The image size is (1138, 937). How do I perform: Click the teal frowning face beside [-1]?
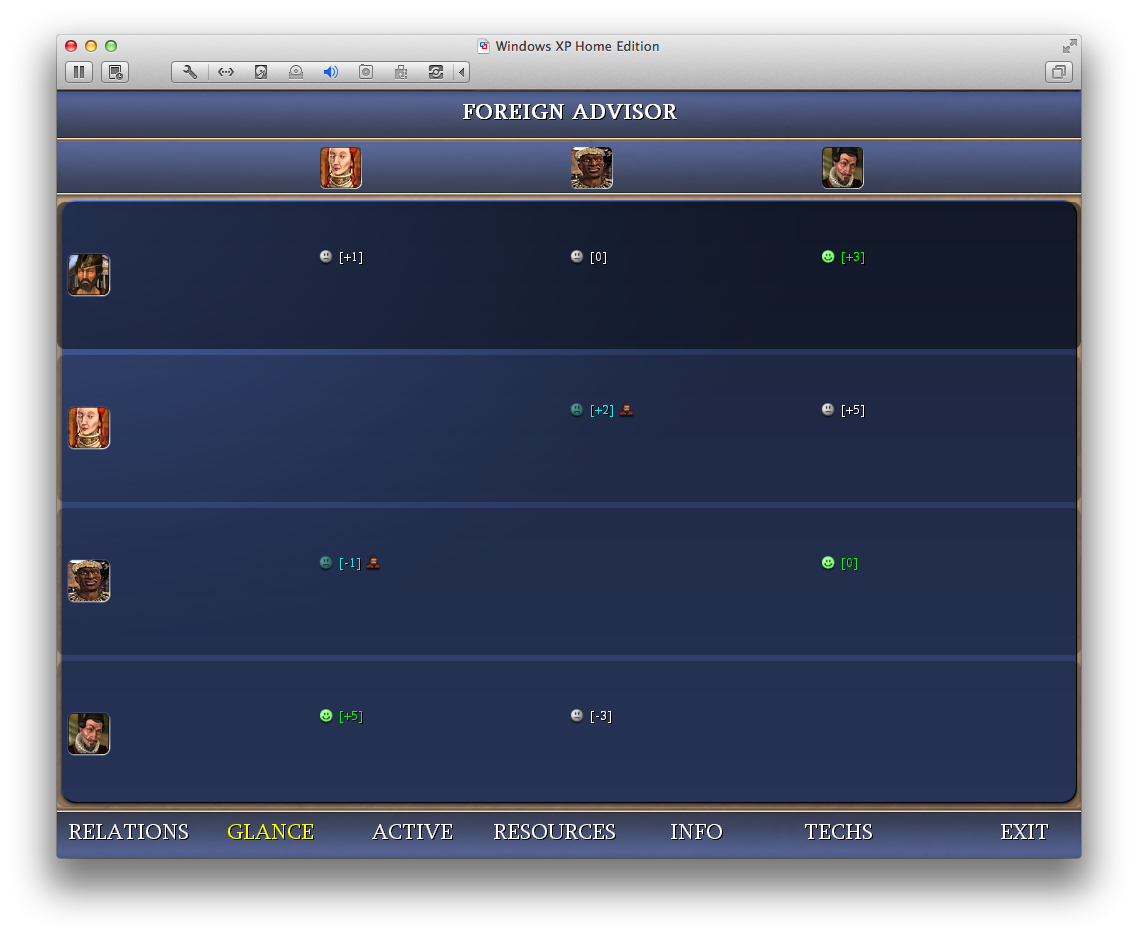point(326,562)
